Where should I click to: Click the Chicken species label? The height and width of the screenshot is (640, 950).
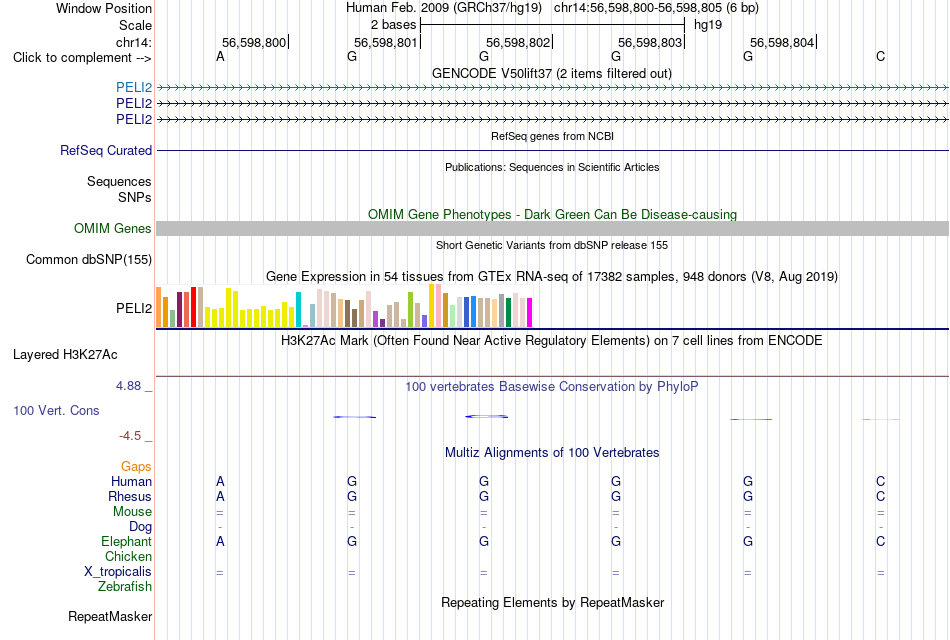coord(128,556)
